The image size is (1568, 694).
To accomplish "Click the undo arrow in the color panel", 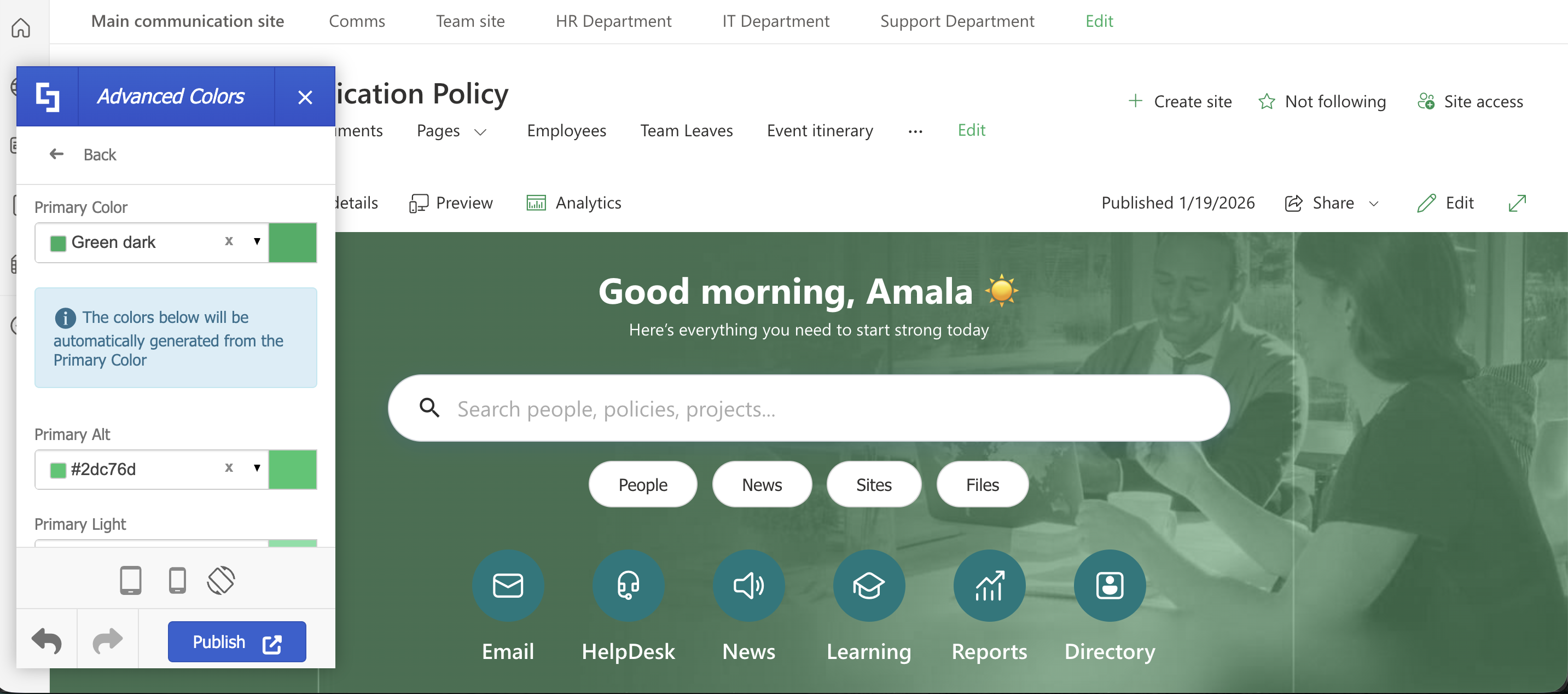I will point(47,640).
